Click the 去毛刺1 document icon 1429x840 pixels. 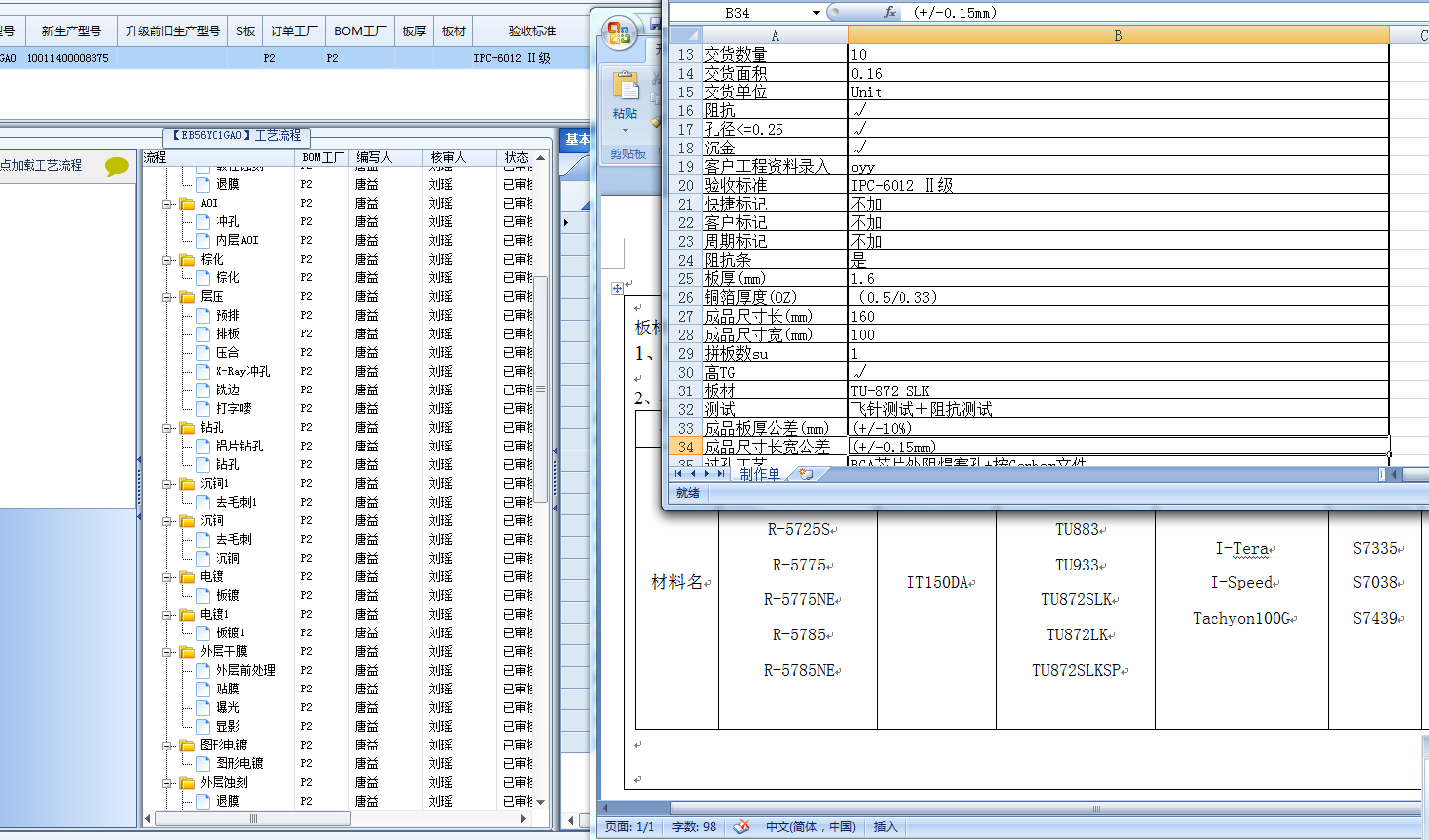(x=203, y=503)
